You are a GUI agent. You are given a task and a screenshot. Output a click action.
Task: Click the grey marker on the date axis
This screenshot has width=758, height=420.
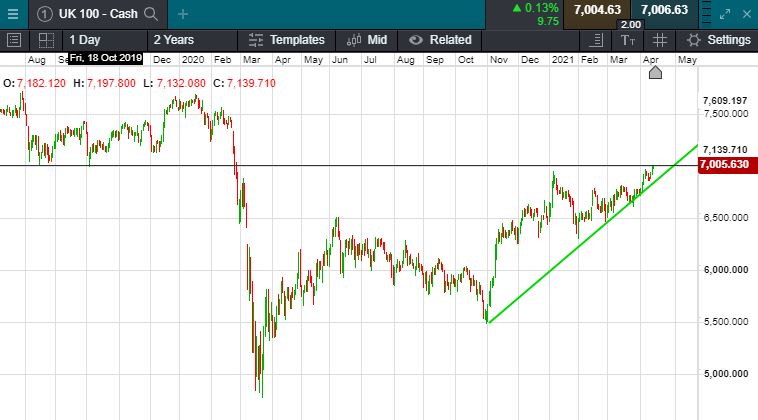tap(656, 73)
